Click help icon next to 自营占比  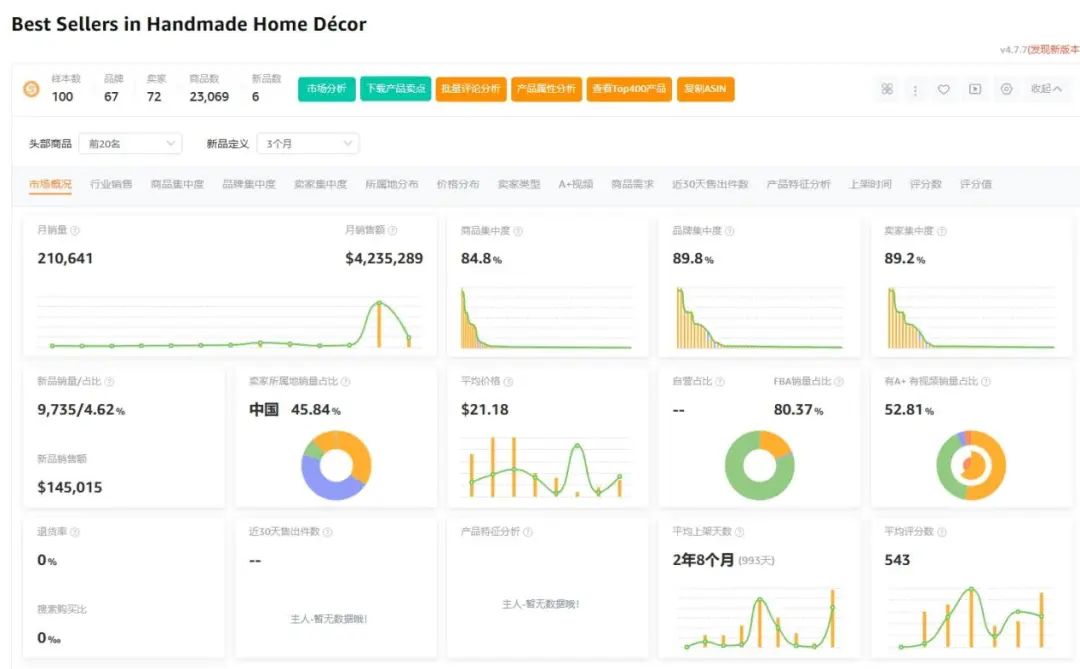[720, 382]
